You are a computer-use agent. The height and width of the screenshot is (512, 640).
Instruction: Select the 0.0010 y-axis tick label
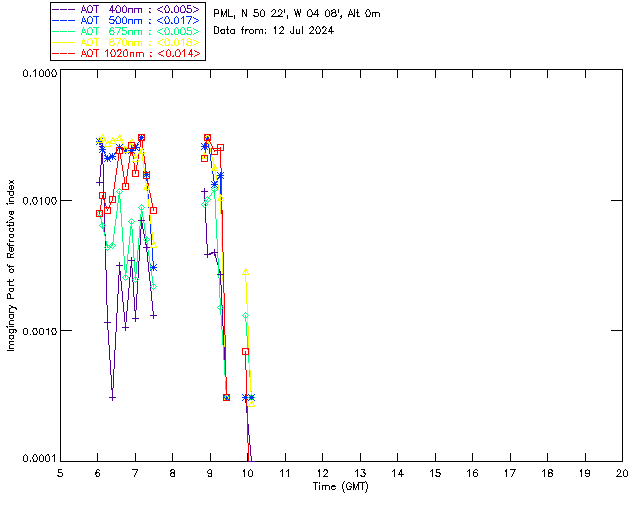(40, 331)
